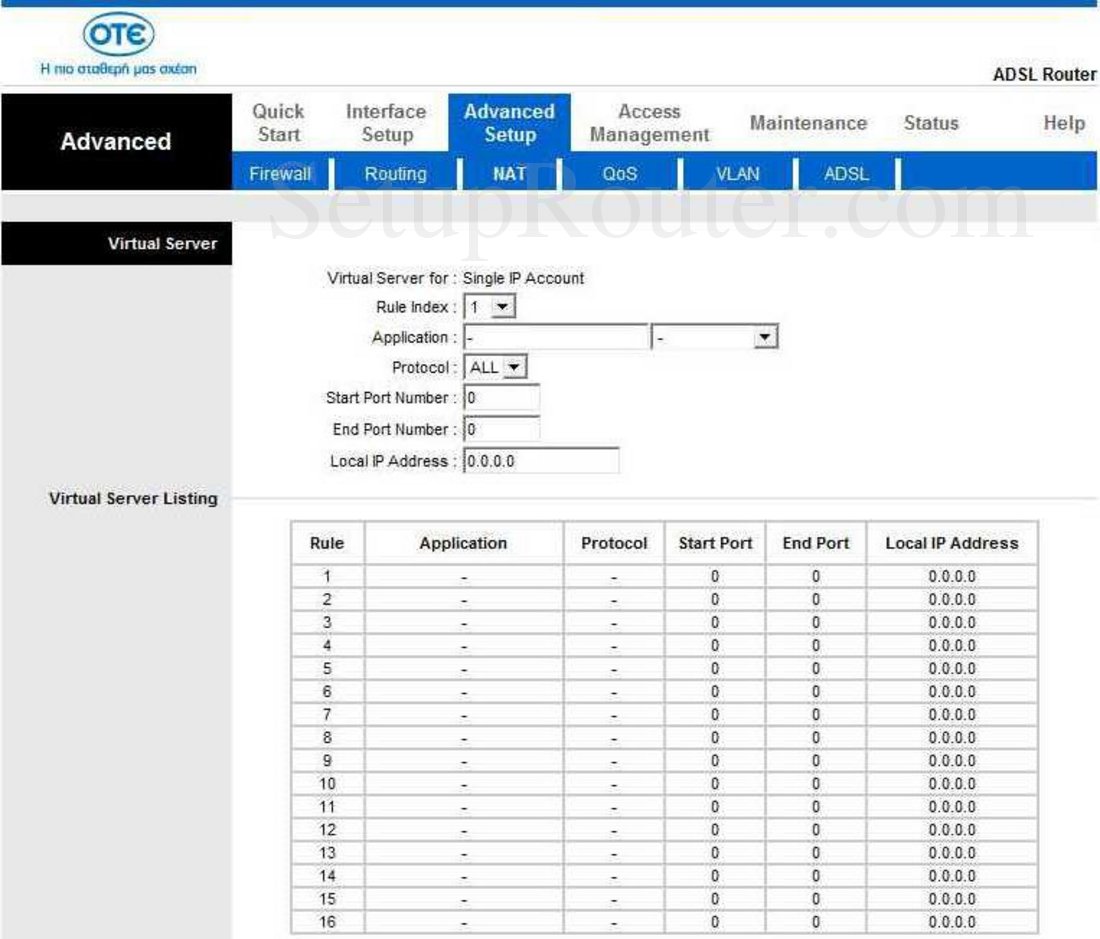Expand the Application preset dropdown

714,337
